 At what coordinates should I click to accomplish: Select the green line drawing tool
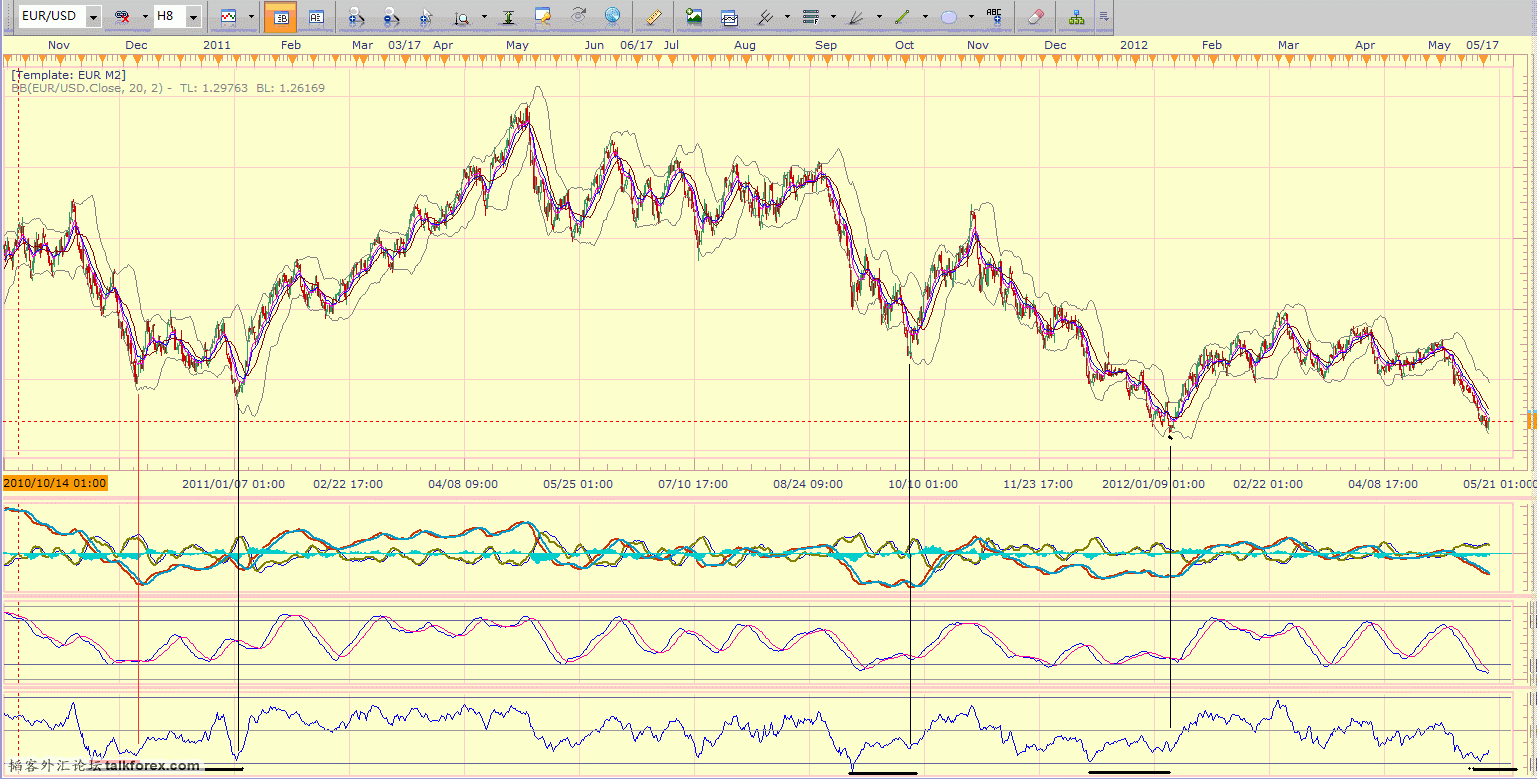click(903, 17)
